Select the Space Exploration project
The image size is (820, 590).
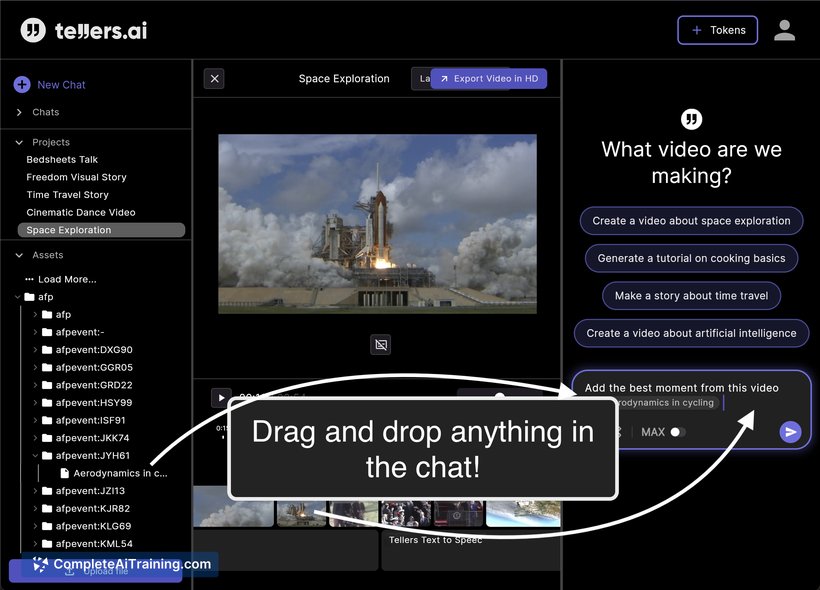point(101,230)
